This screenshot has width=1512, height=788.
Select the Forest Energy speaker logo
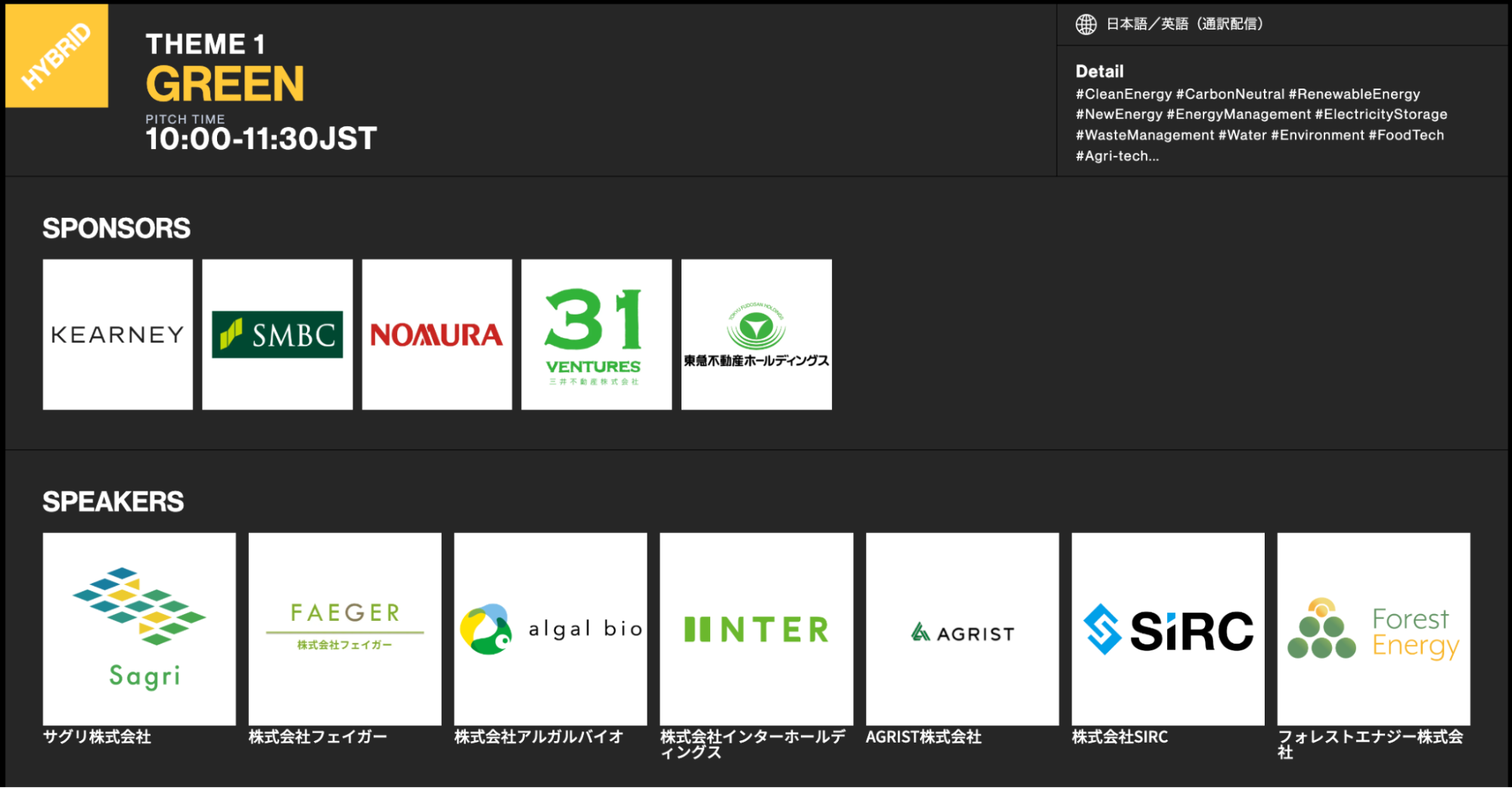(1374, 629)
